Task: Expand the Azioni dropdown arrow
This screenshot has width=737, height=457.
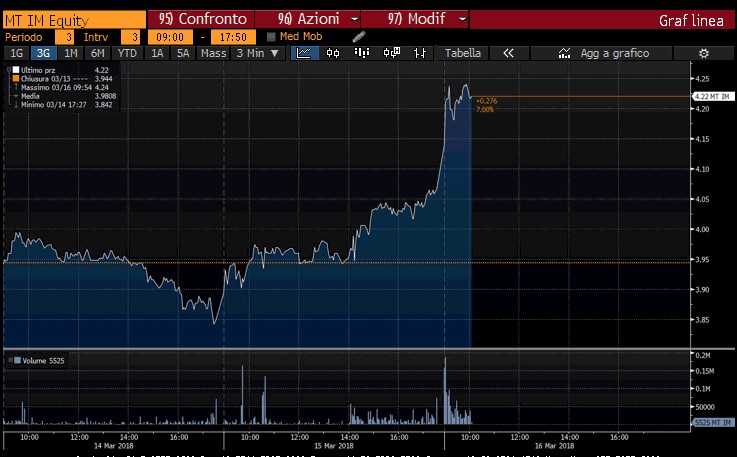Action: (x=355, y=19)
